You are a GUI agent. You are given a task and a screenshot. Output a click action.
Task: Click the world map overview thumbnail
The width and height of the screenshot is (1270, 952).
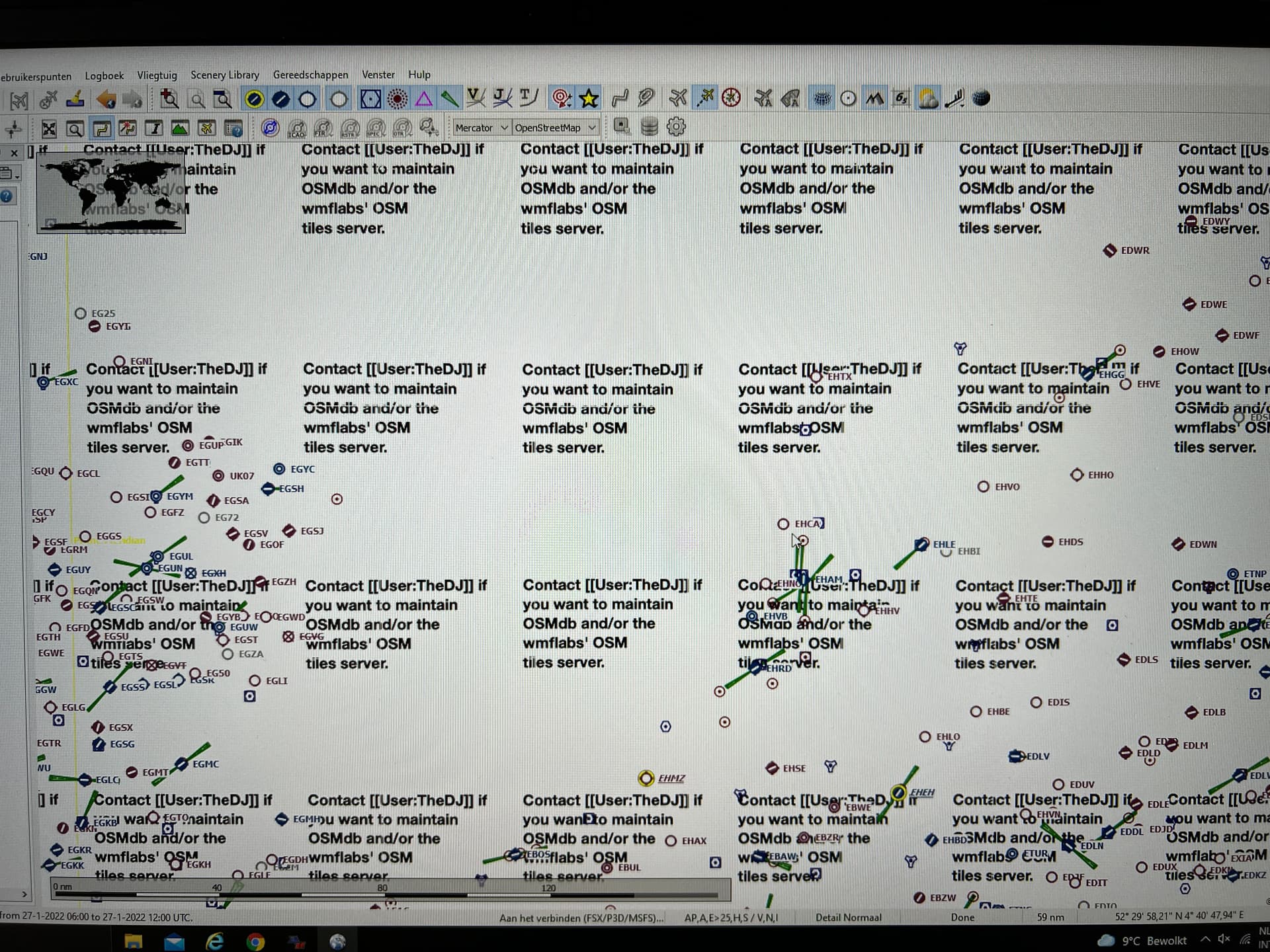pos(110,192)
